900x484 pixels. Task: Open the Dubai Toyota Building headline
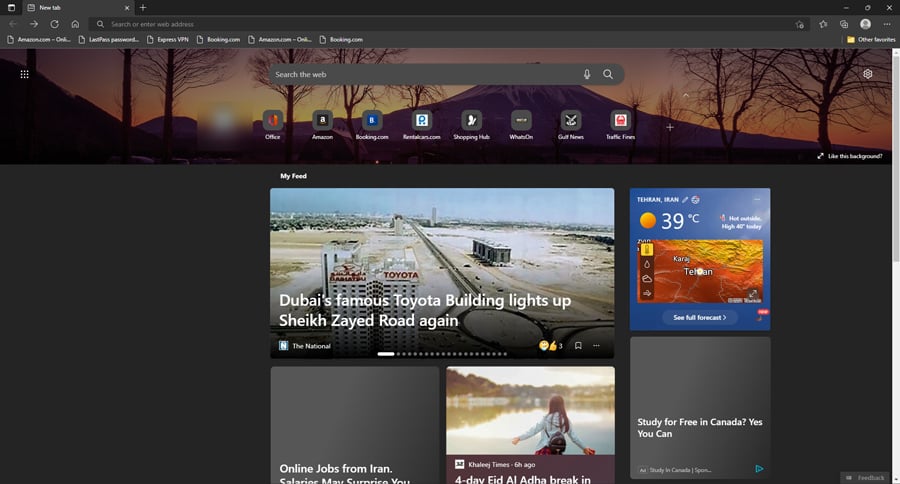tap(425, 311)
